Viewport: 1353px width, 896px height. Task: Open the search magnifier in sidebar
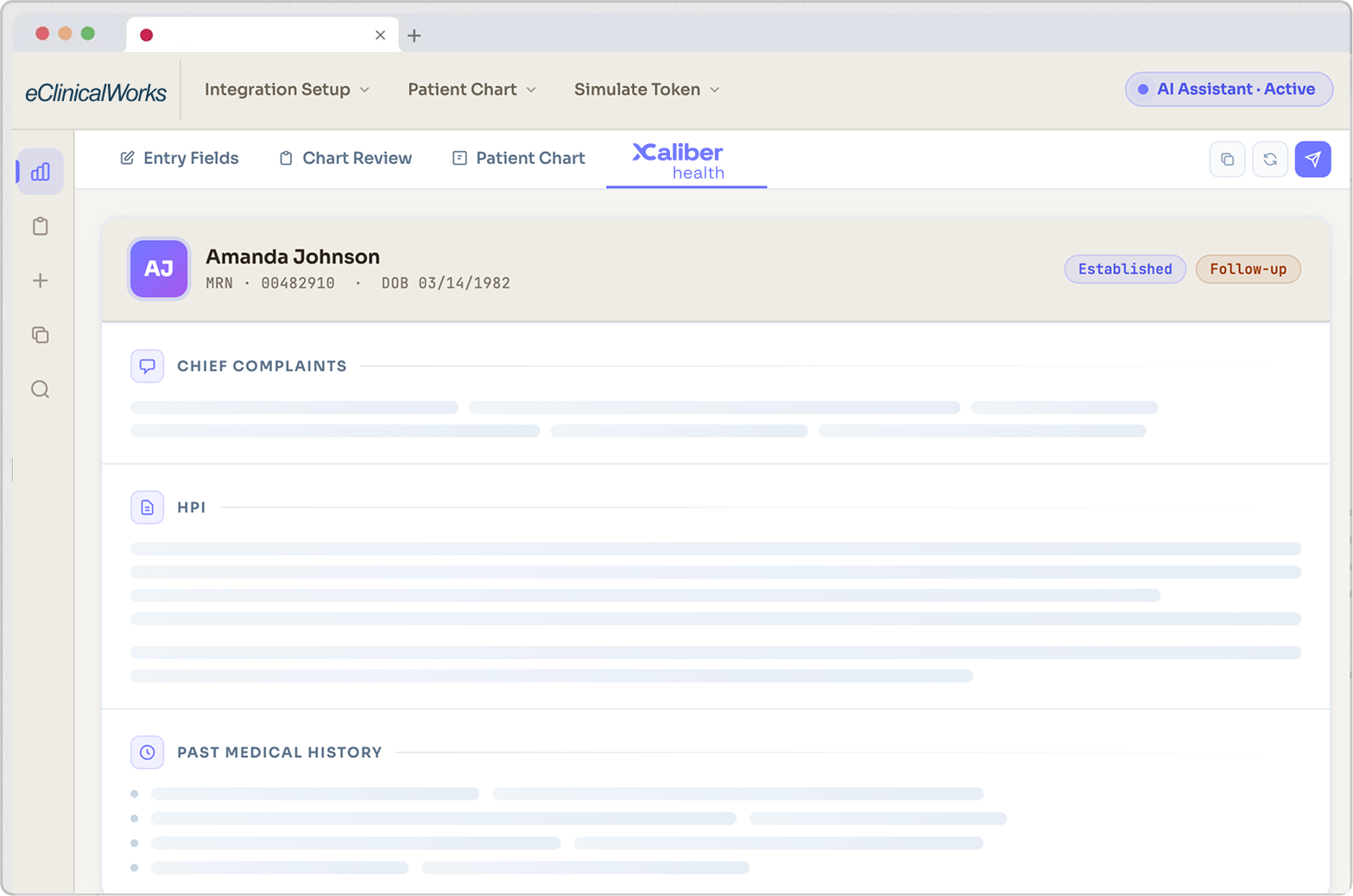tap(41, 389)
